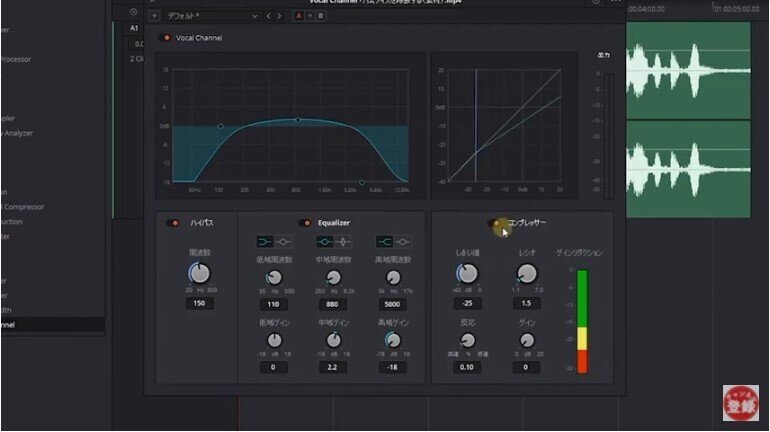
Task: Click the 高域周波数 knob
Action: point(393,277)
